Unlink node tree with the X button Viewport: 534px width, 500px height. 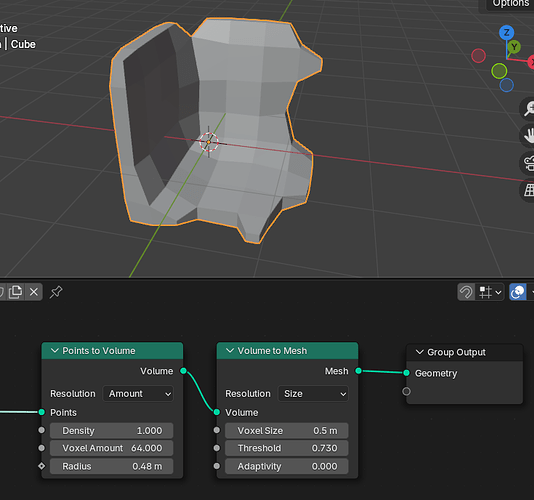pos(34,292)
